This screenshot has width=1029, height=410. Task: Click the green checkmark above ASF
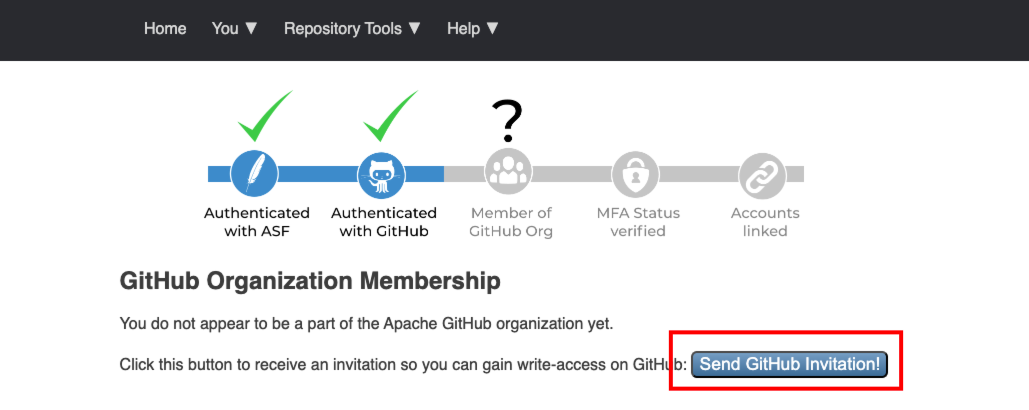pyautogui.click(x=264, y=116)
